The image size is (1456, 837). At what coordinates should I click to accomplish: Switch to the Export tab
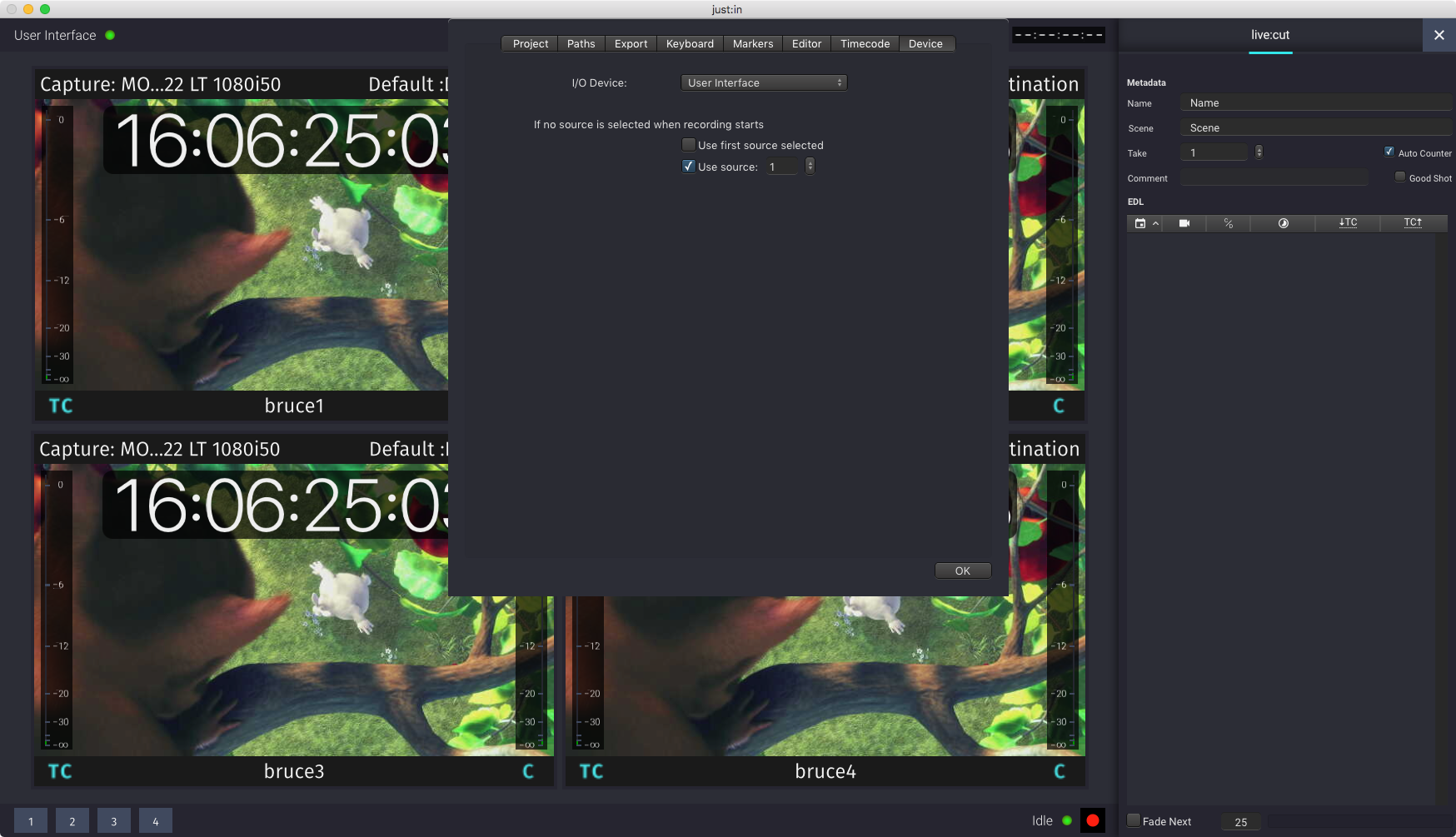(631, 43)
